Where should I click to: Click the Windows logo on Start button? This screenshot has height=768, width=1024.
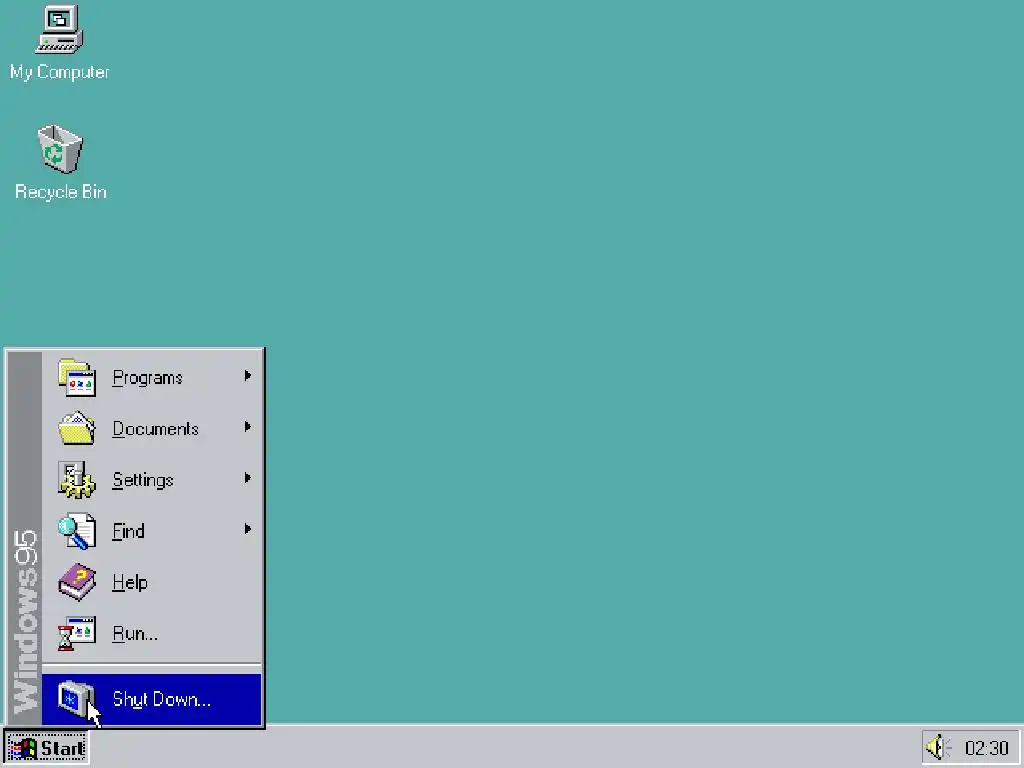pyautogui.click(x=23, y=748)
